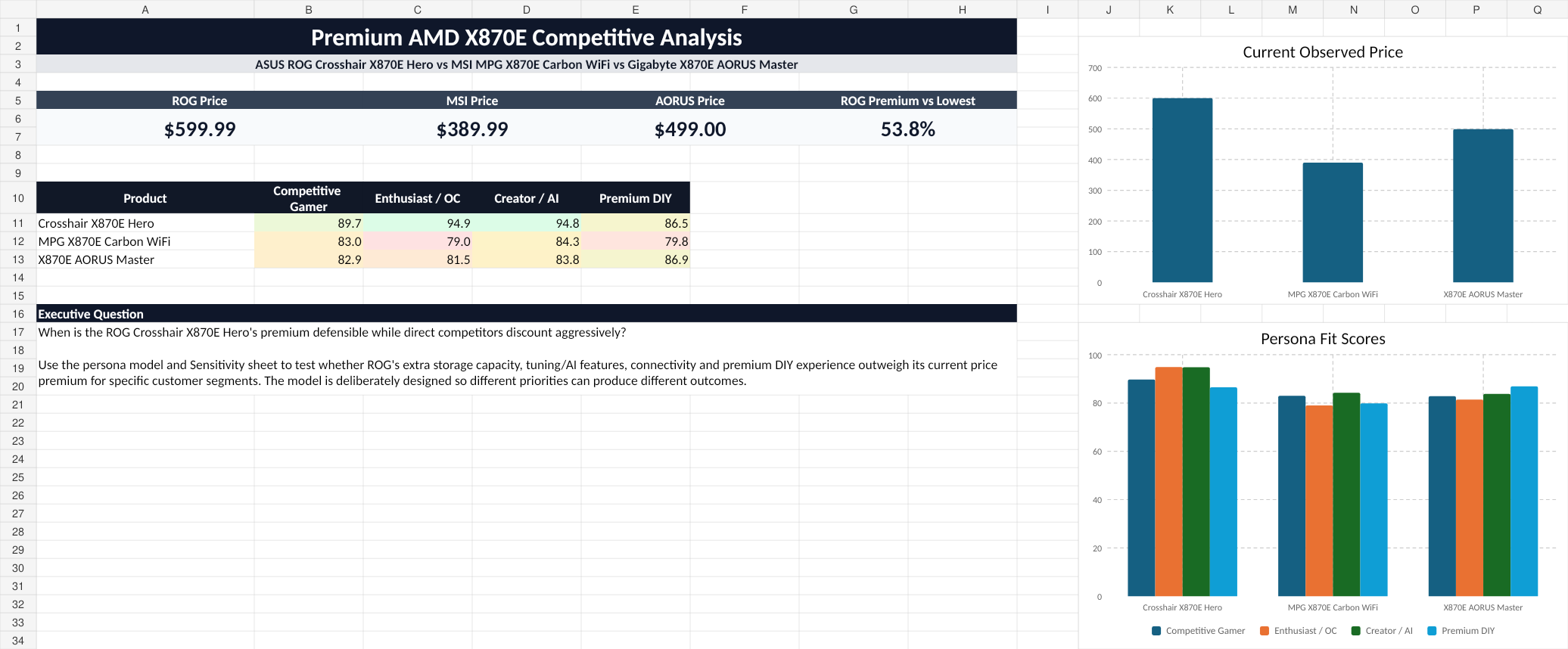The image size is (1568, 649).
Task: Click the 'Product' table header cell
Action: pyautogui.click(x=145, y=198)
